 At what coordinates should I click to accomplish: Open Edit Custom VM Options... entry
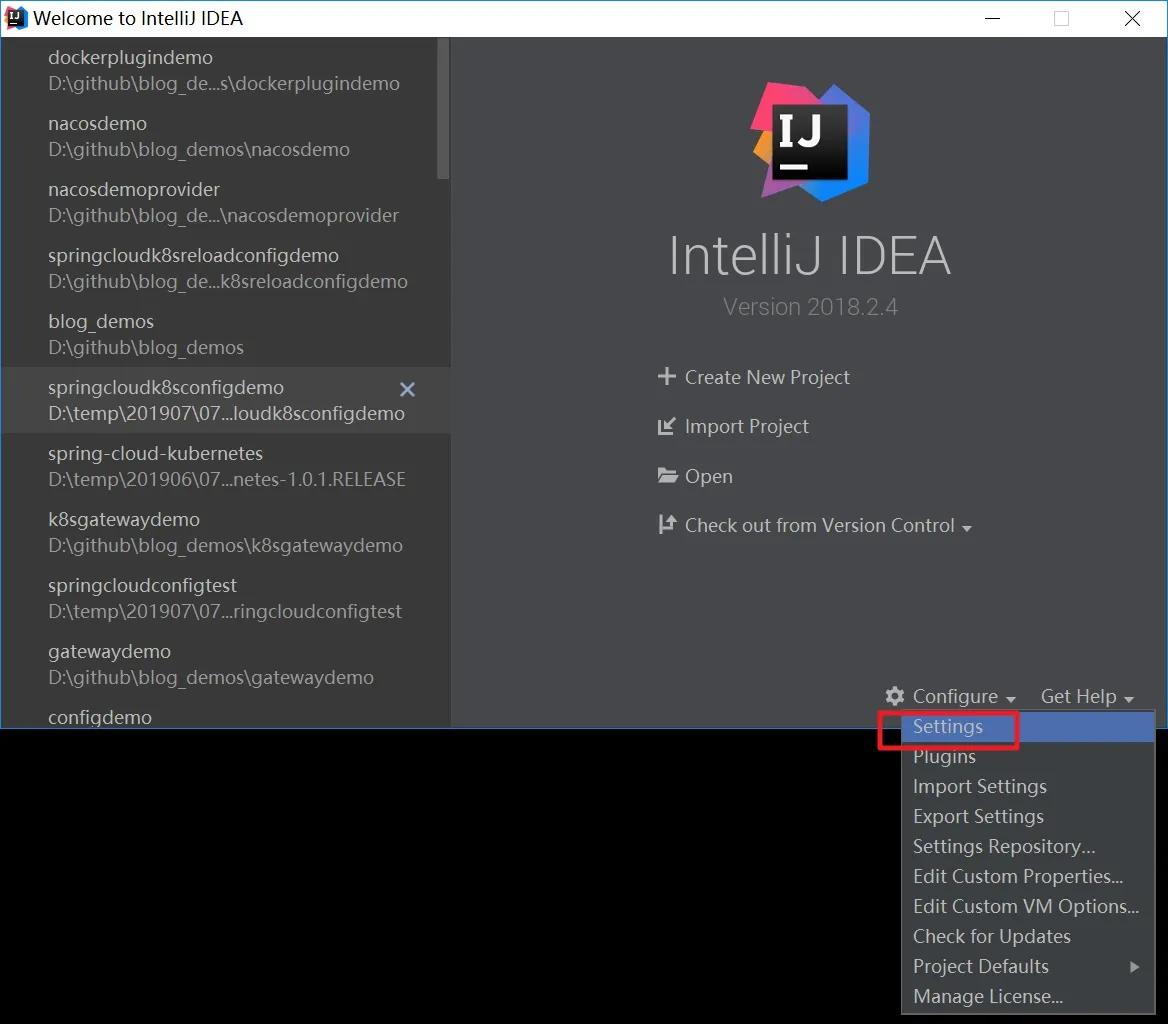point(1028,906)
